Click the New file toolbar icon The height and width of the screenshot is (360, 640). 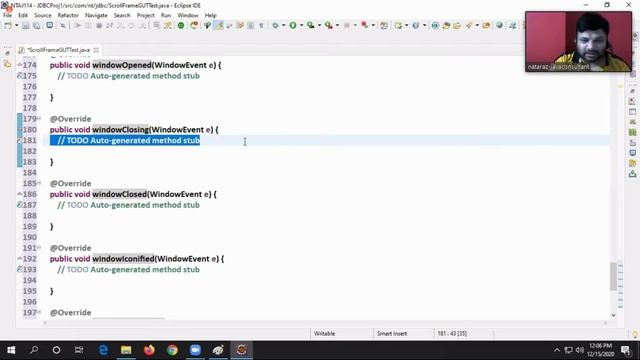tap(8, 26)
